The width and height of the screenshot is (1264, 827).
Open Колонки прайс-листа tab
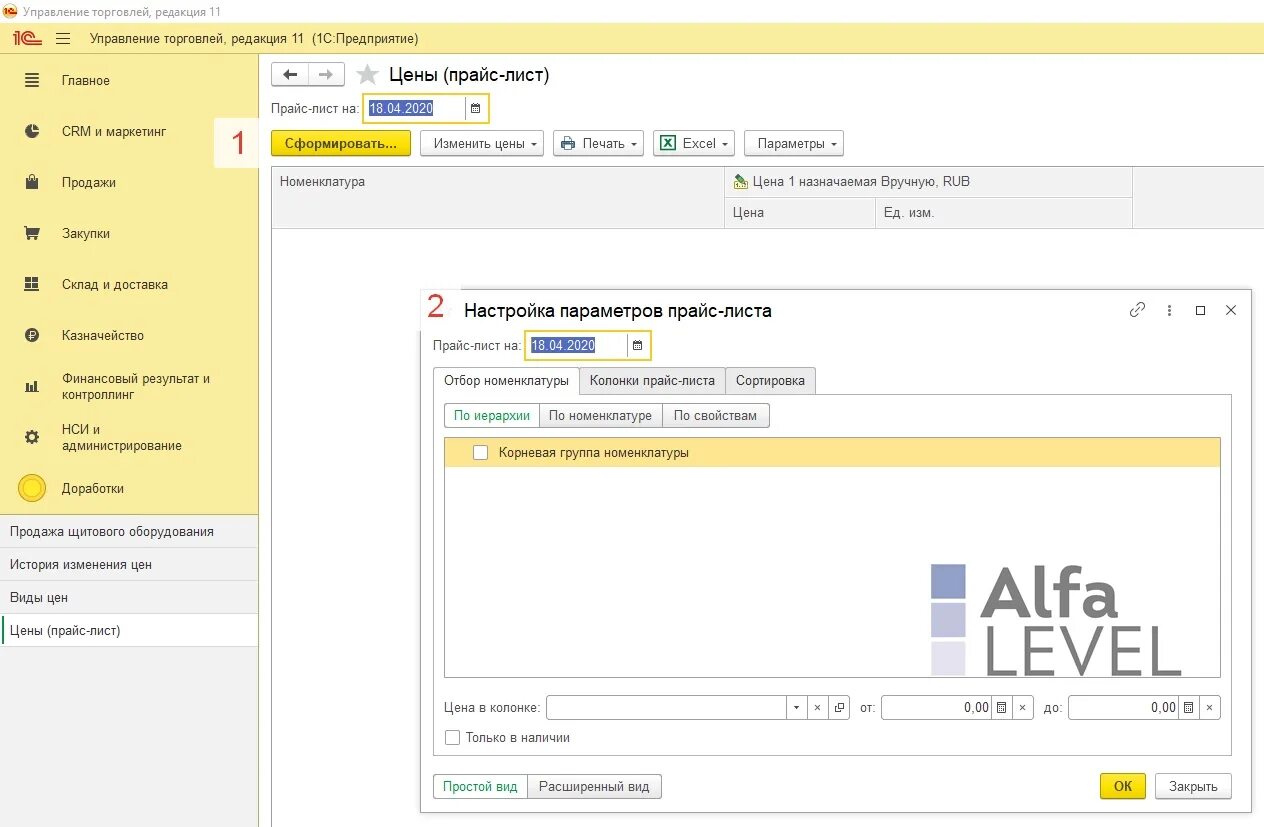point(652,380)
